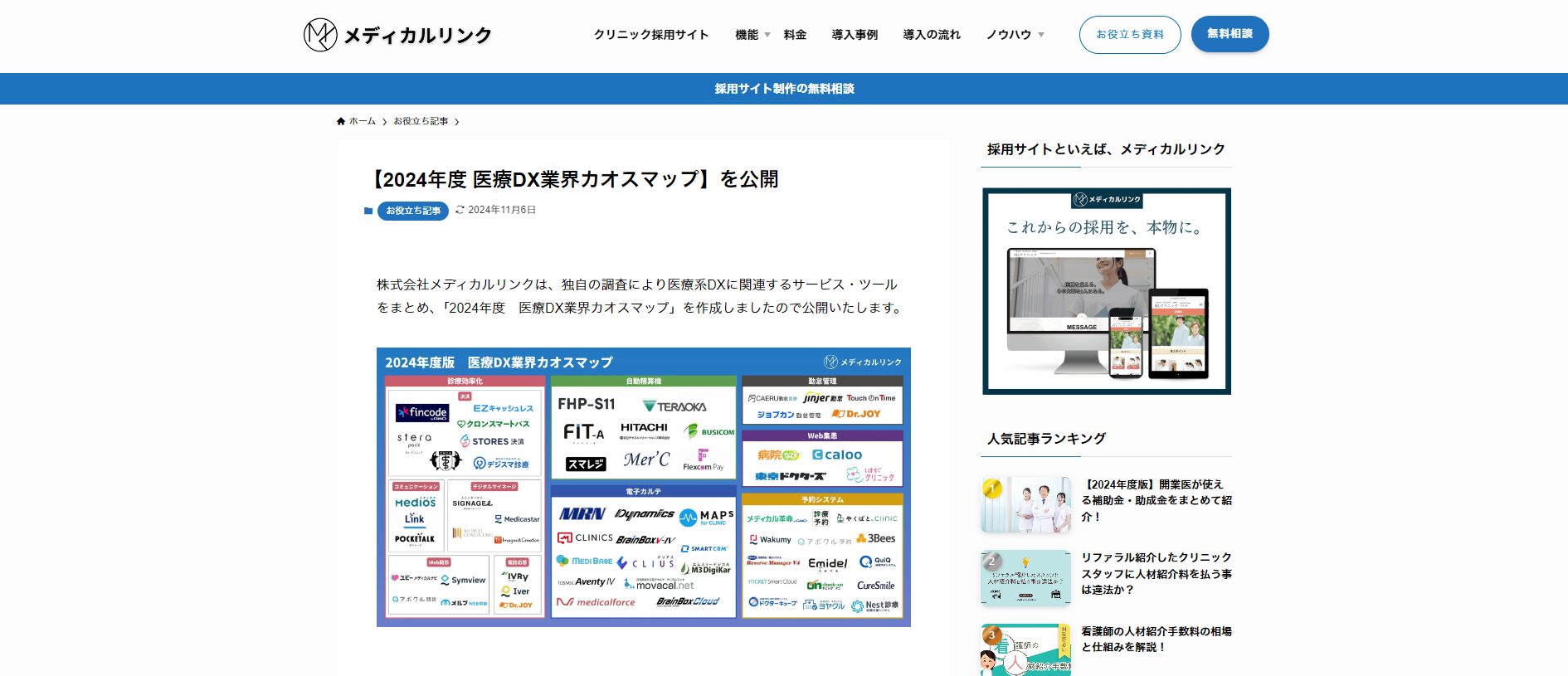
Task: Click the HITACHI logo in chaos map
Action: [644, 430]
